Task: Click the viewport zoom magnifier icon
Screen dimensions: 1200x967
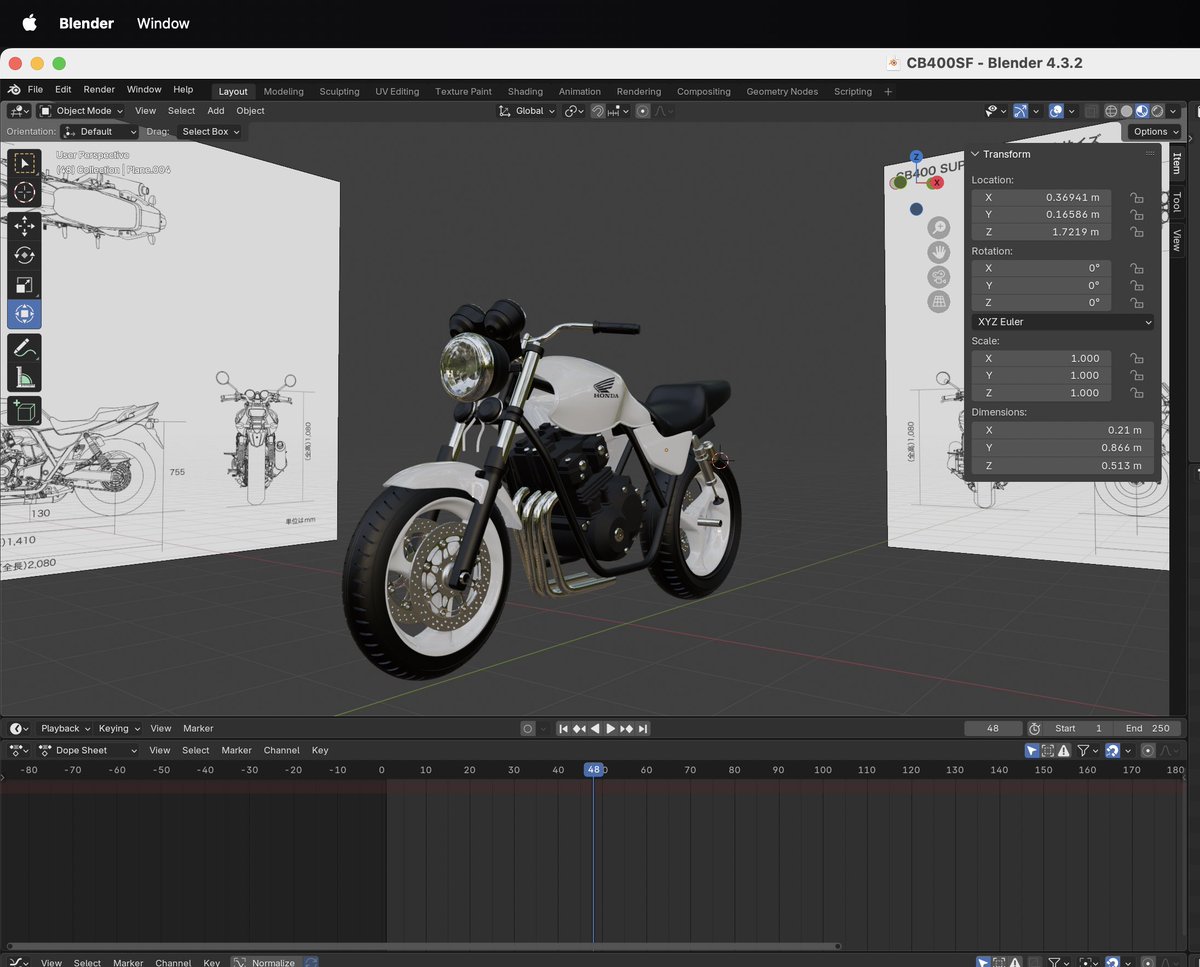Action: pyautogui.click(x=938, y=228)
